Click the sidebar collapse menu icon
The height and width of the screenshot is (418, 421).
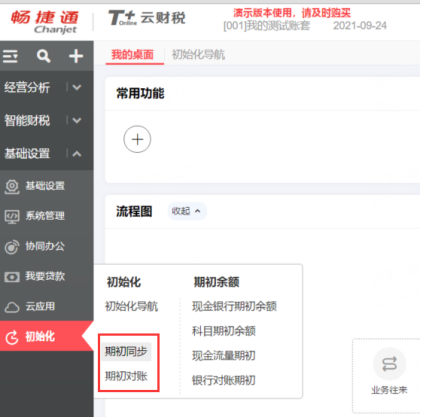click(x=11, y=56)
